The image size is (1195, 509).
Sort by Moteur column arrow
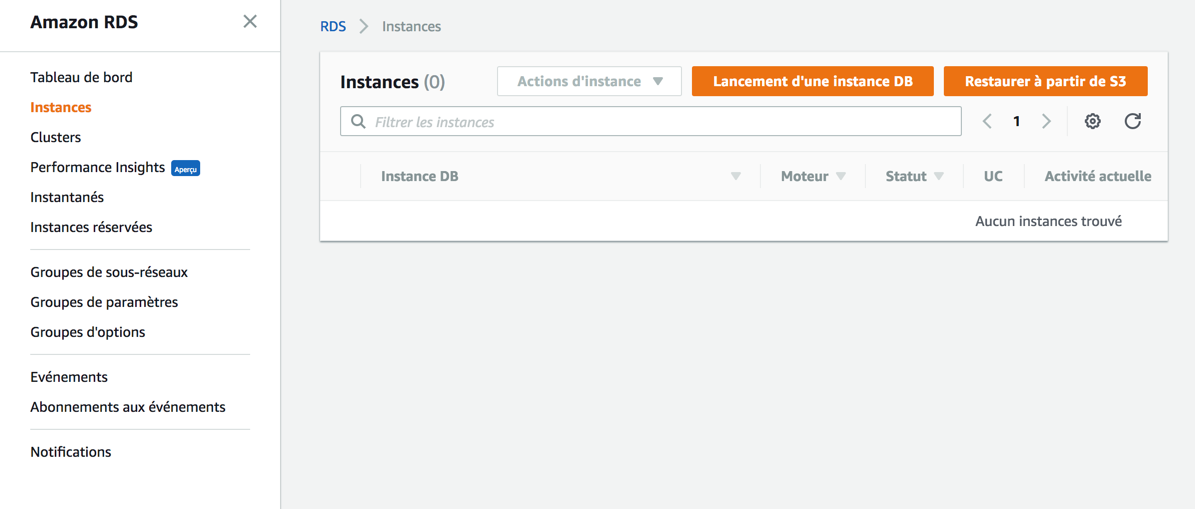tap(841, 176)
